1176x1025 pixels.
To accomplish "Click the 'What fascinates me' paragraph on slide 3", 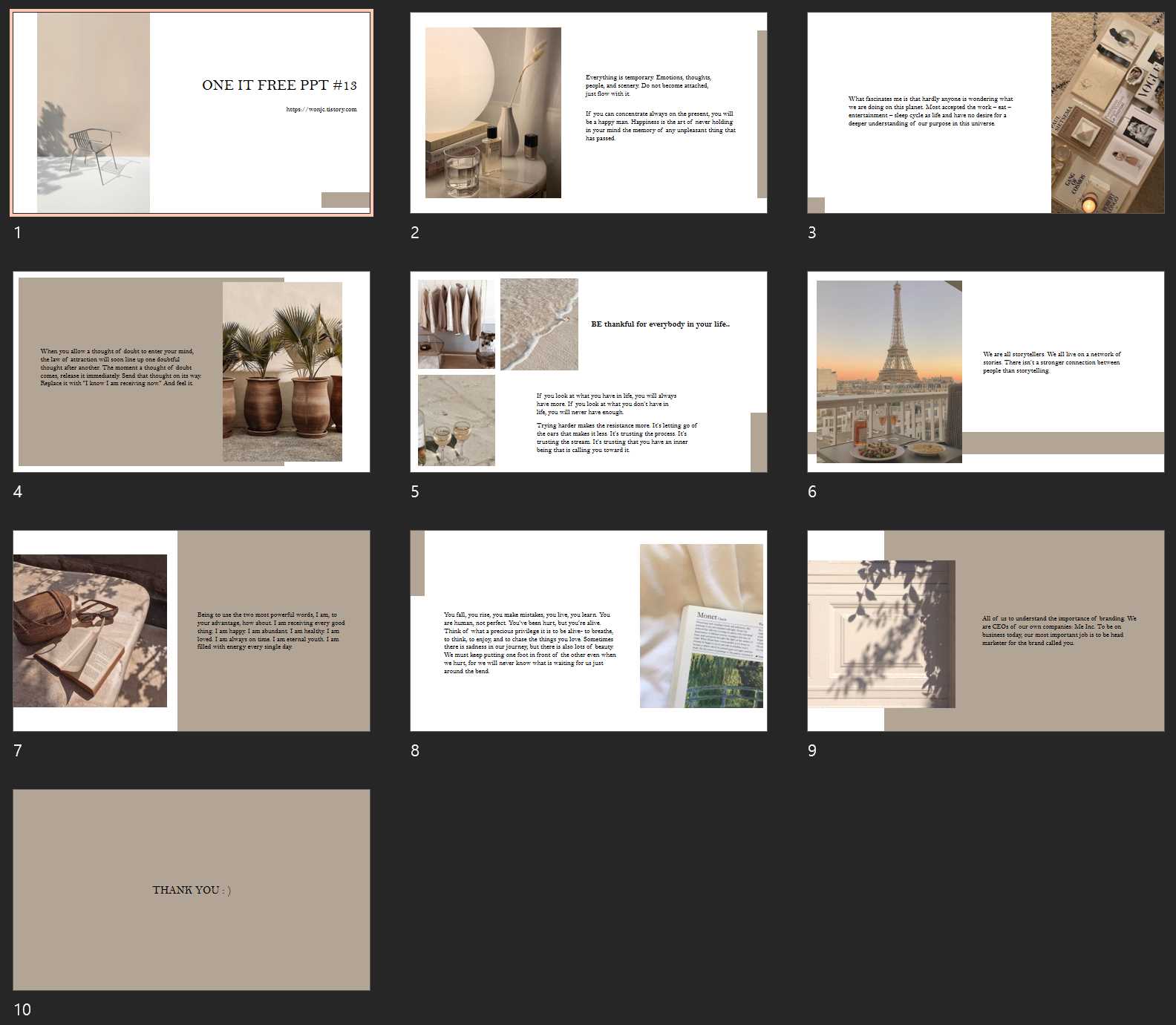I will 930,111.
